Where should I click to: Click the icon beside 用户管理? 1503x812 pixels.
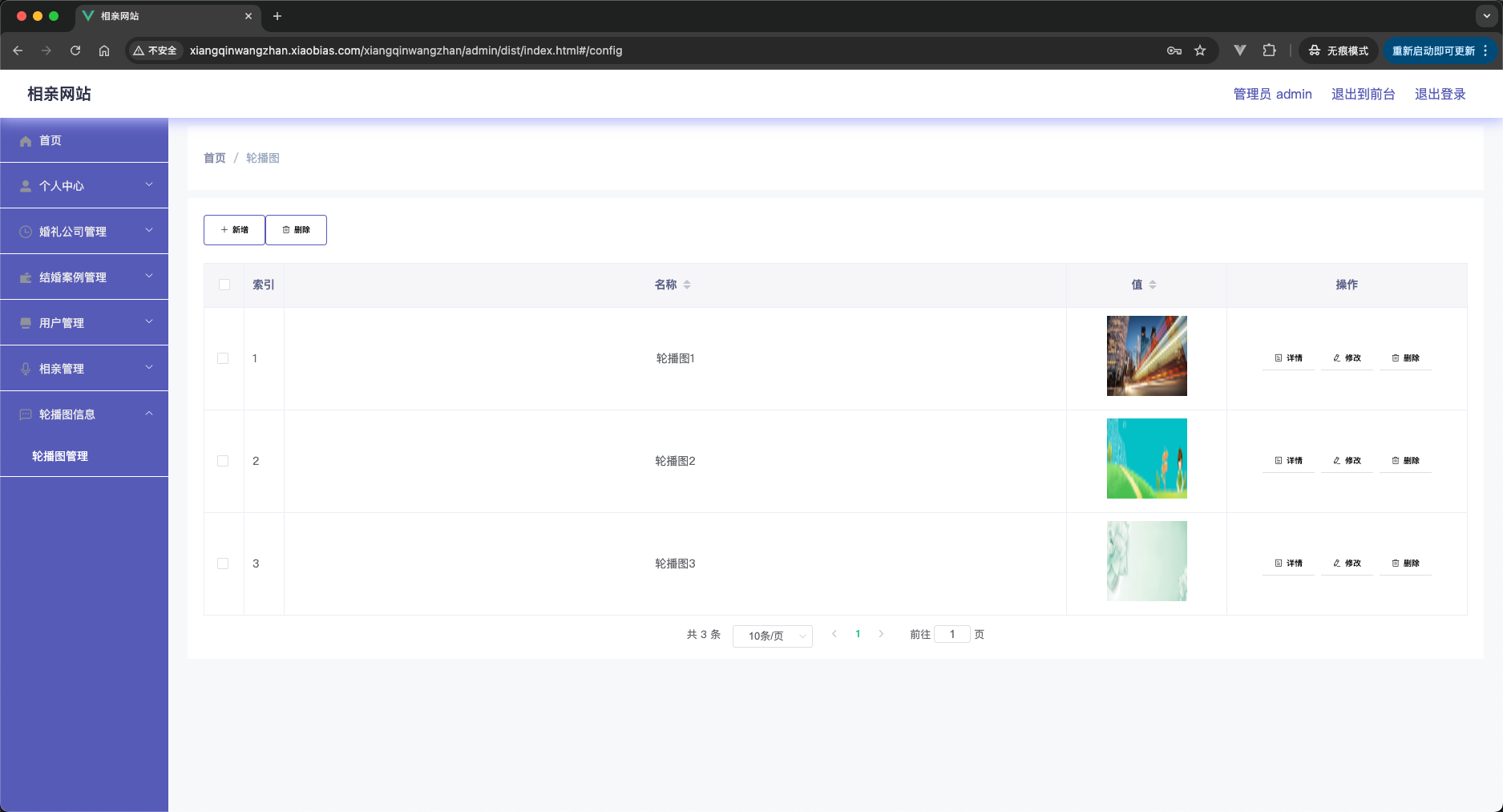tap(26, 323)
